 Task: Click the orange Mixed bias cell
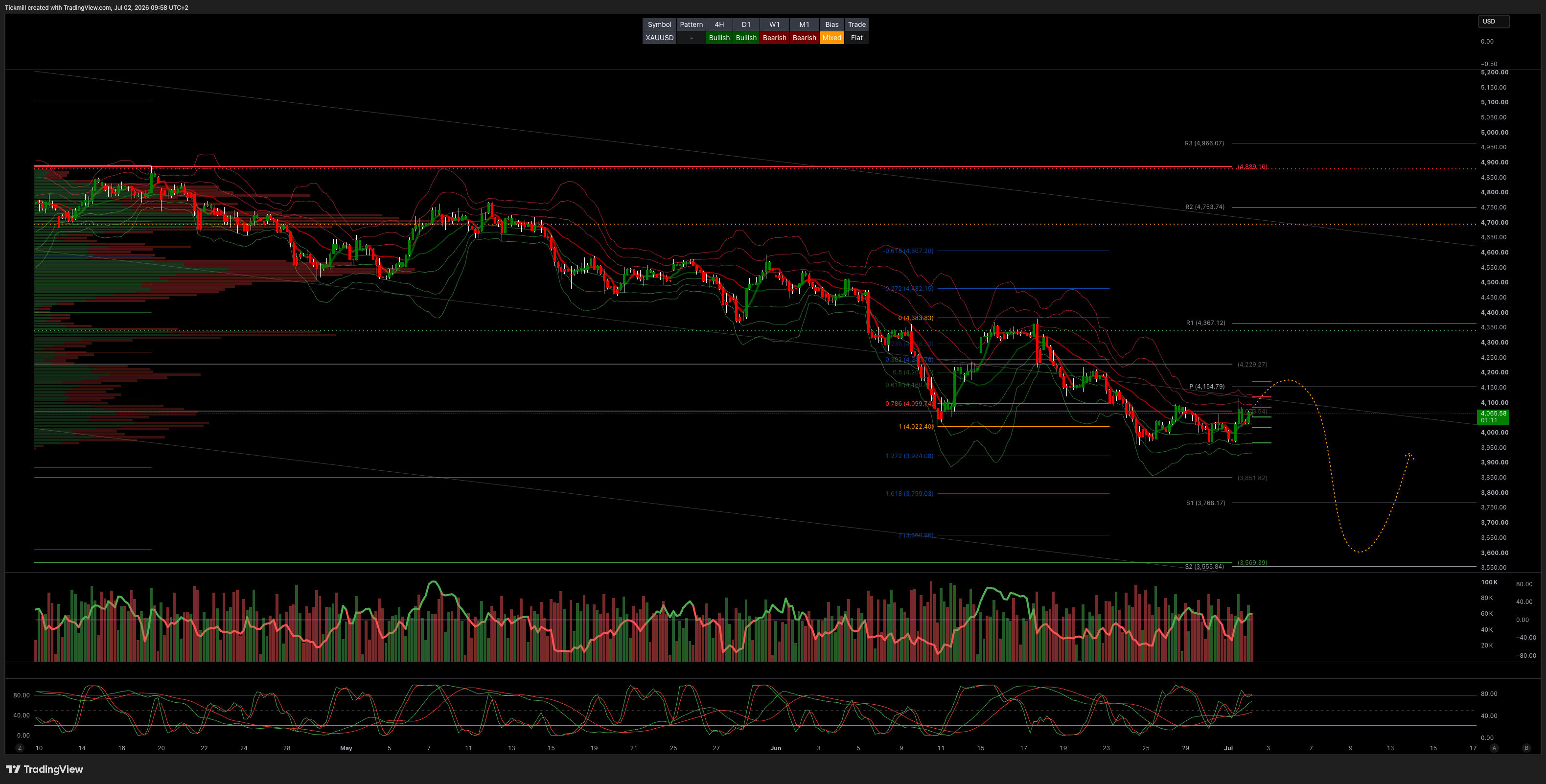point(831,38)
